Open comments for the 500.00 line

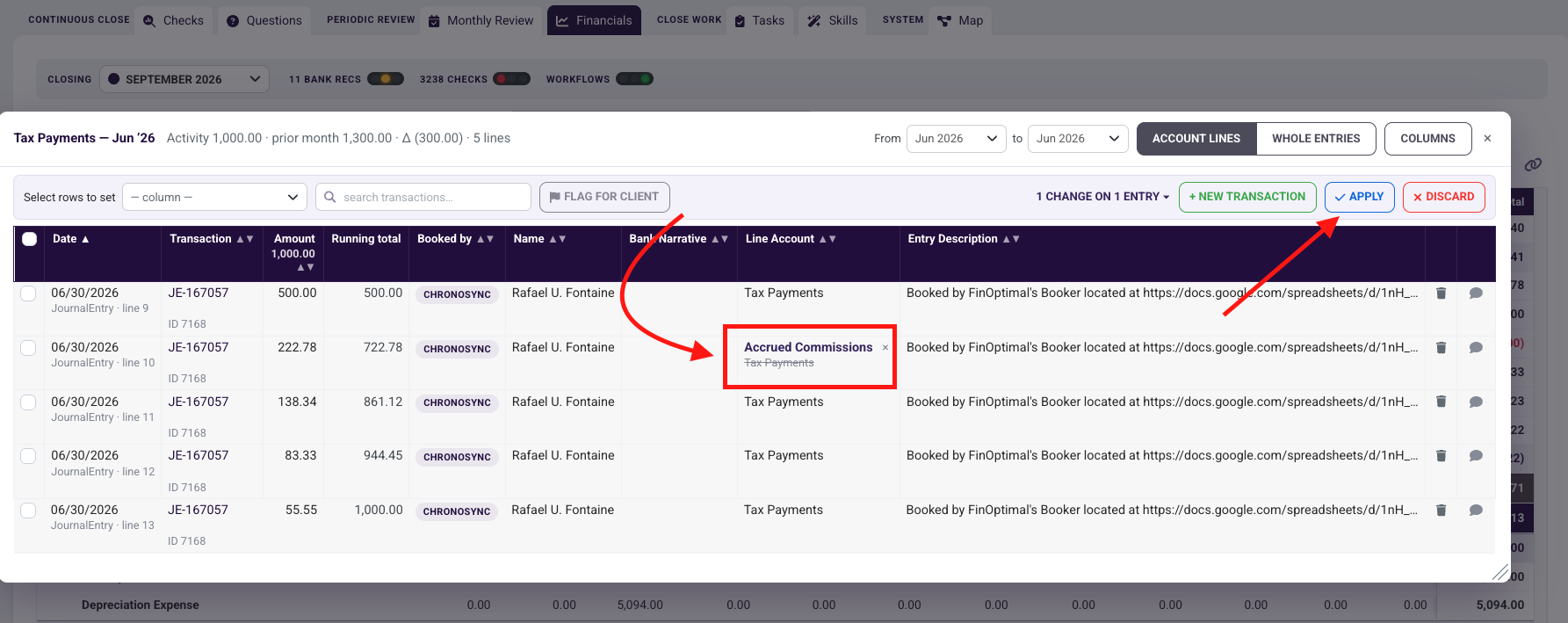[x=1476, y=293]
